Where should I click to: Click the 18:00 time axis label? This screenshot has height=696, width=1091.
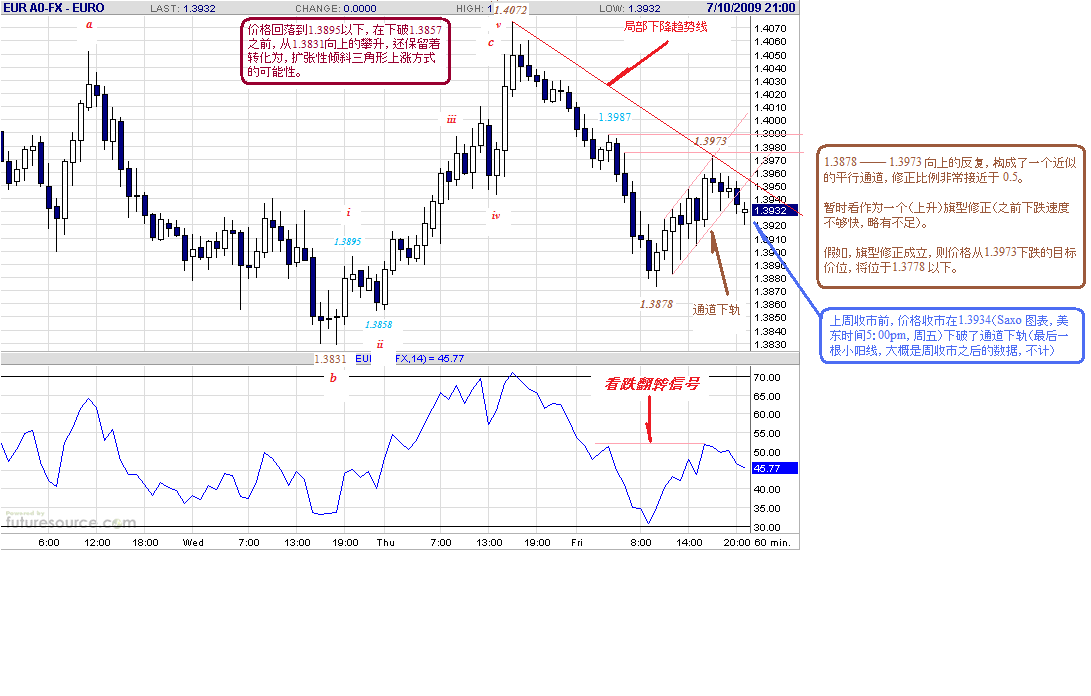(145, 543)
